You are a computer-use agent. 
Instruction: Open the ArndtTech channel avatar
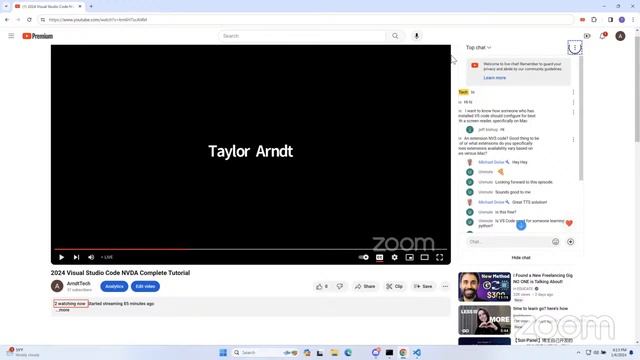click(57, 286)
